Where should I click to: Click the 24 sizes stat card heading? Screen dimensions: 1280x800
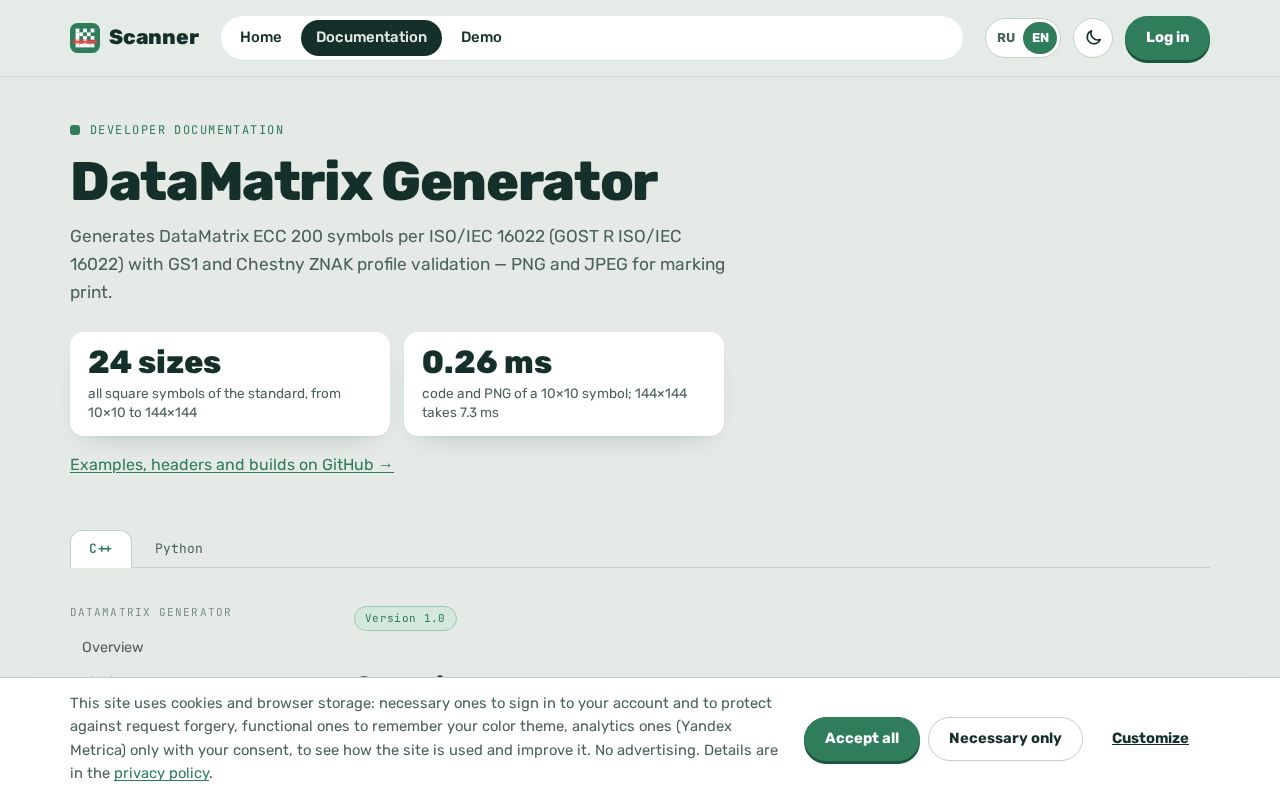[x=154, y=362]
